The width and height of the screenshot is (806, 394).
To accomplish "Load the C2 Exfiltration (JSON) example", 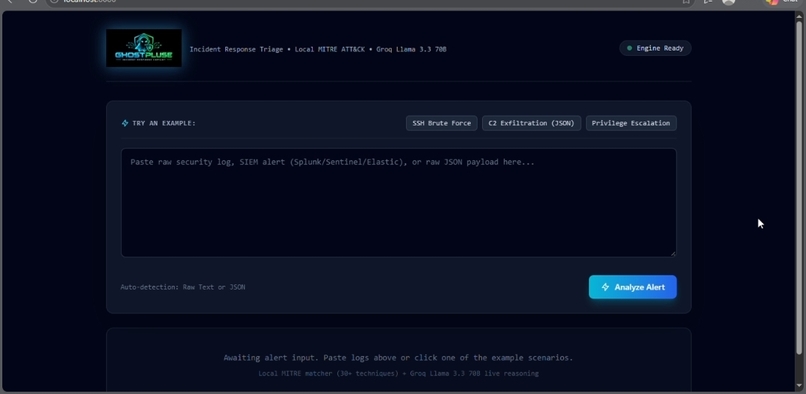I will 531,123.
